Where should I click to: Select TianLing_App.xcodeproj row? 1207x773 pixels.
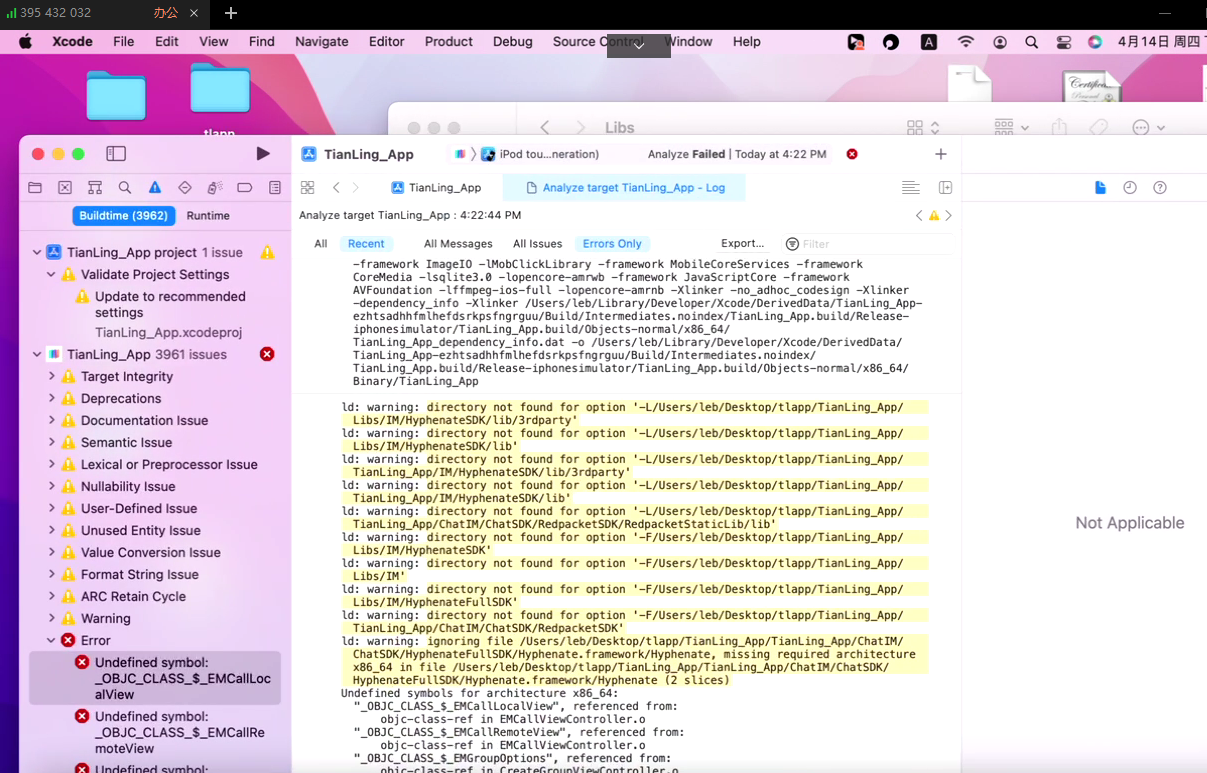pos(168,333)
